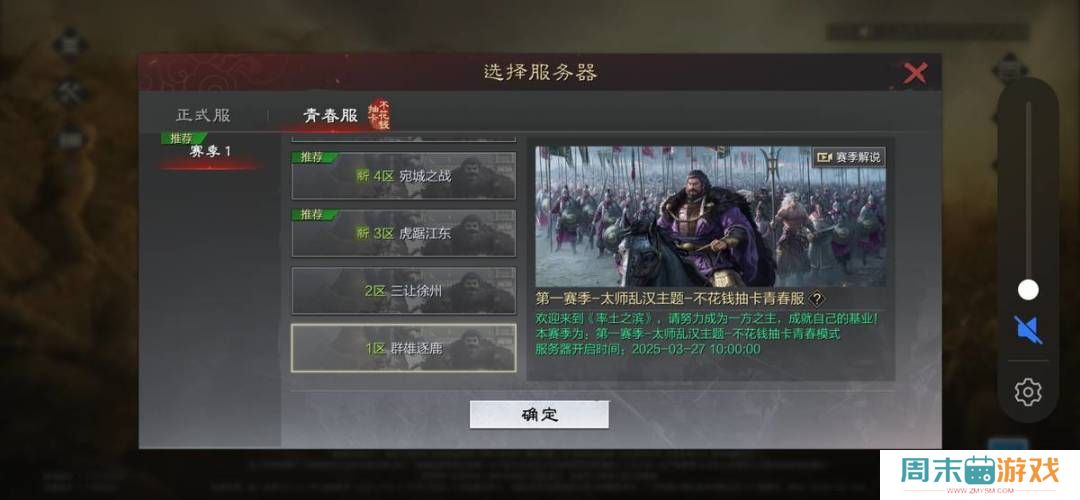Switch to the 正式服 tab
1080x500 pixels.
pyautogui.click(x=203, y=115)
